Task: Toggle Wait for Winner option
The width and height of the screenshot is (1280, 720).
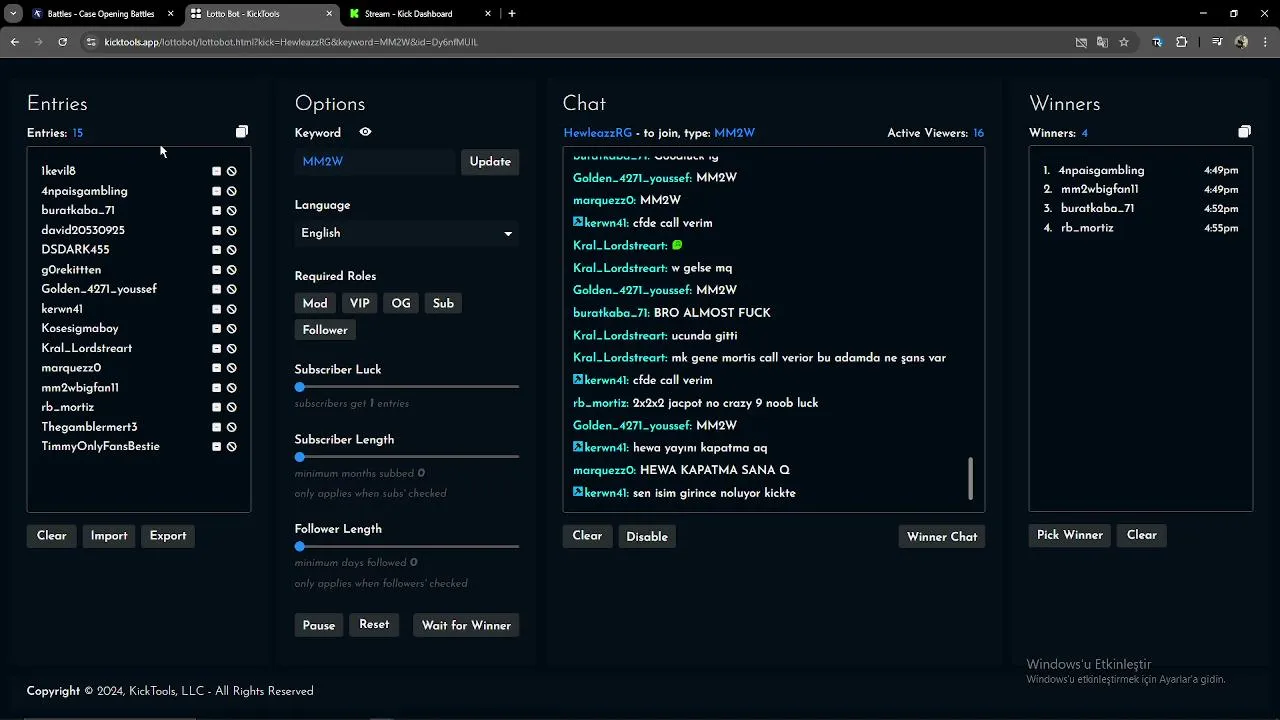Action: (x=466, y=625)
